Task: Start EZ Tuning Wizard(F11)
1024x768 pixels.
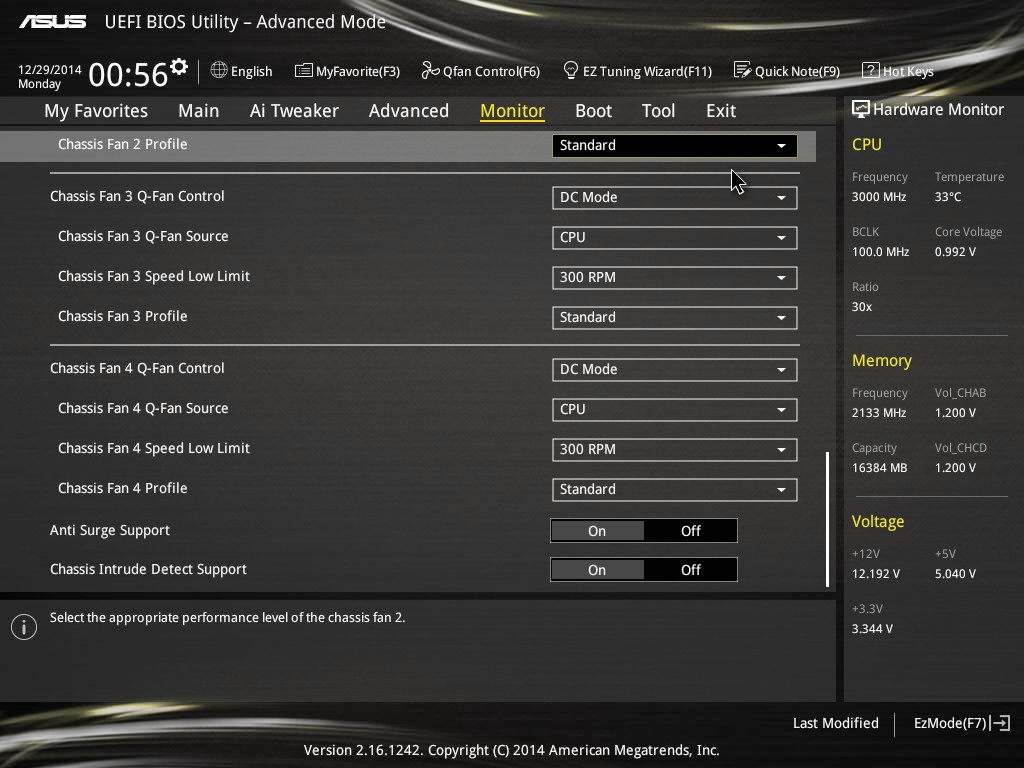Action: [x=637, y=71]
